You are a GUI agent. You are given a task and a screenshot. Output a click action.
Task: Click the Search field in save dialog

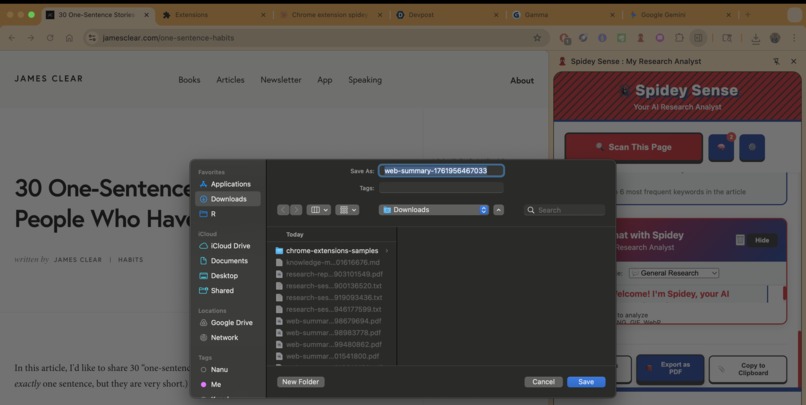(x=564, y=210)
